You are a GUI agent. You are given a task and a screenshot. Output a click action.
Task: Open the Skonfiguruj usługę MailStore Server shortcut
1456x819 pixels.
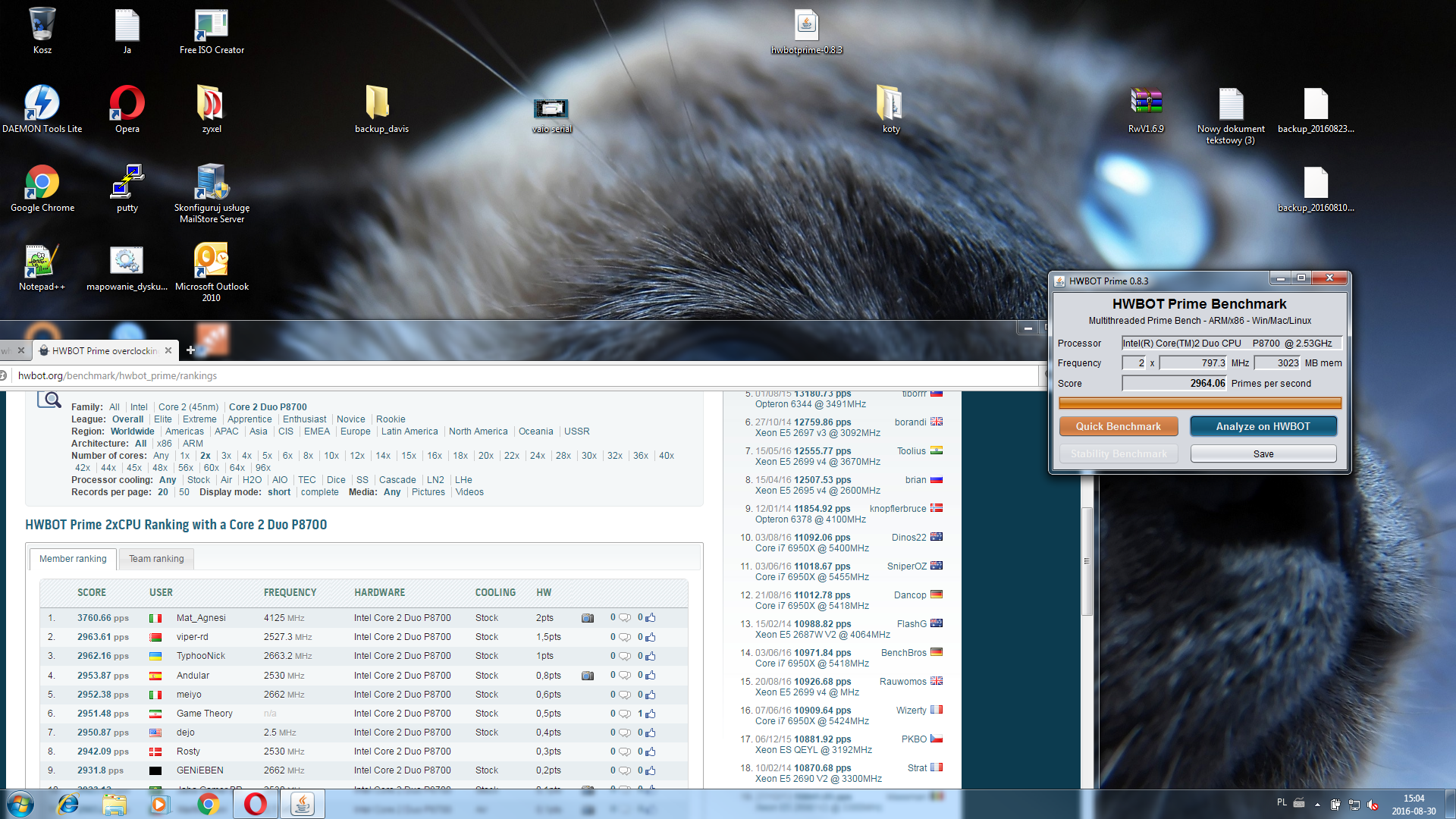(x=212, y=193)
